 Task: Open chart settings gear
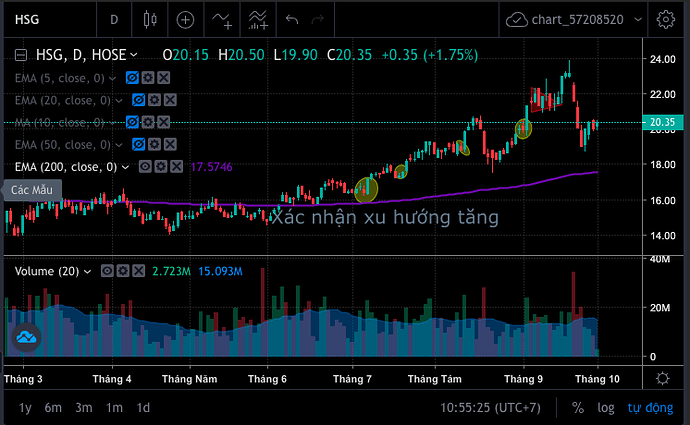coord(665,19)
